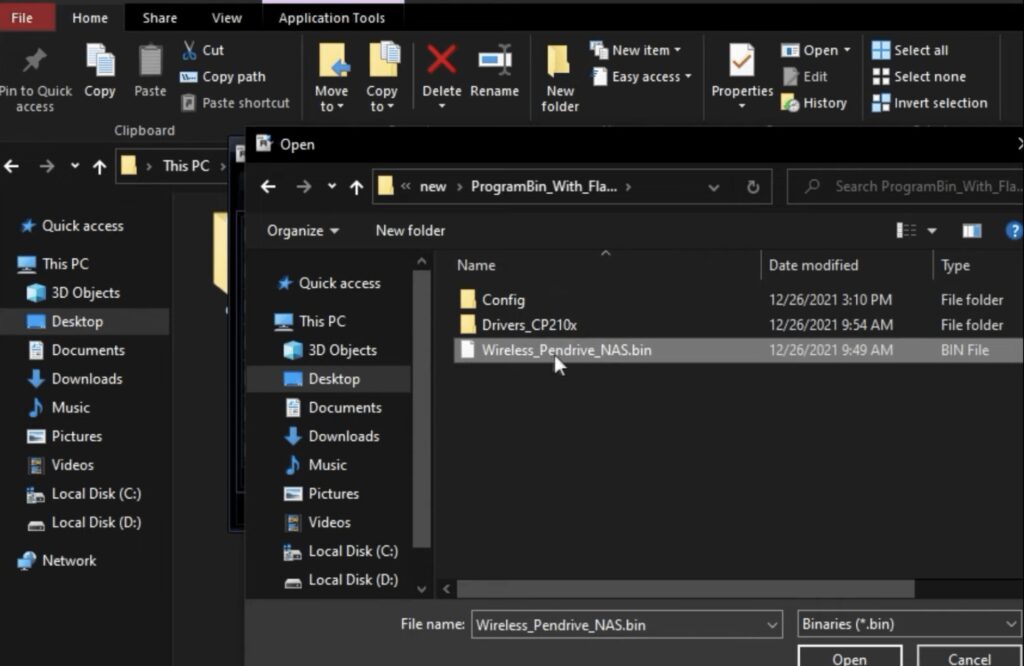The width and height of the screenshot is (1024, 666).
Task: Click the Paste ribbon icon
Action: 150,71
